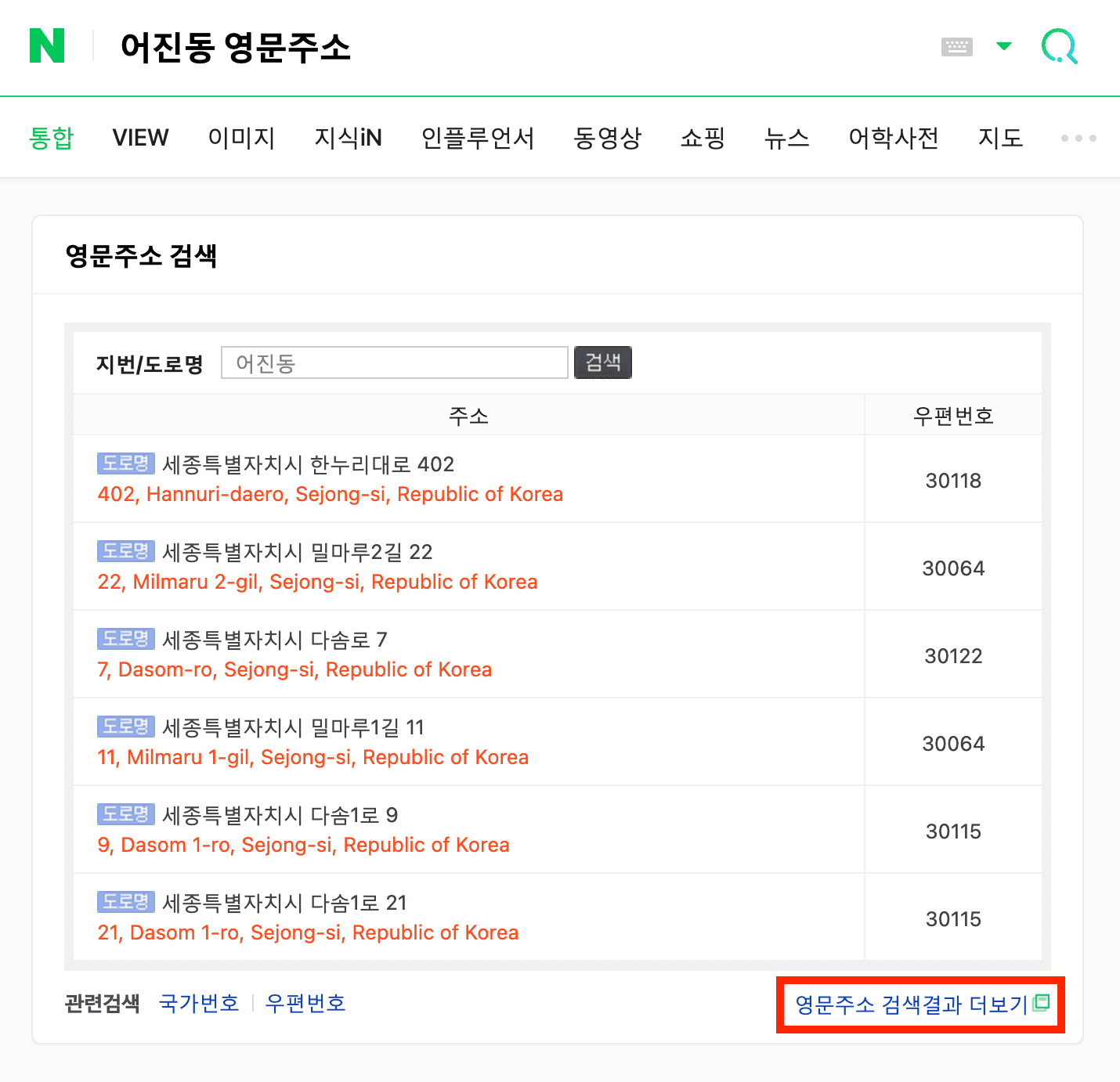The image size is (1120, 1082).
Task: Click the 도로명 badge beside 밀마루1길 11
Action: (125, 727)
